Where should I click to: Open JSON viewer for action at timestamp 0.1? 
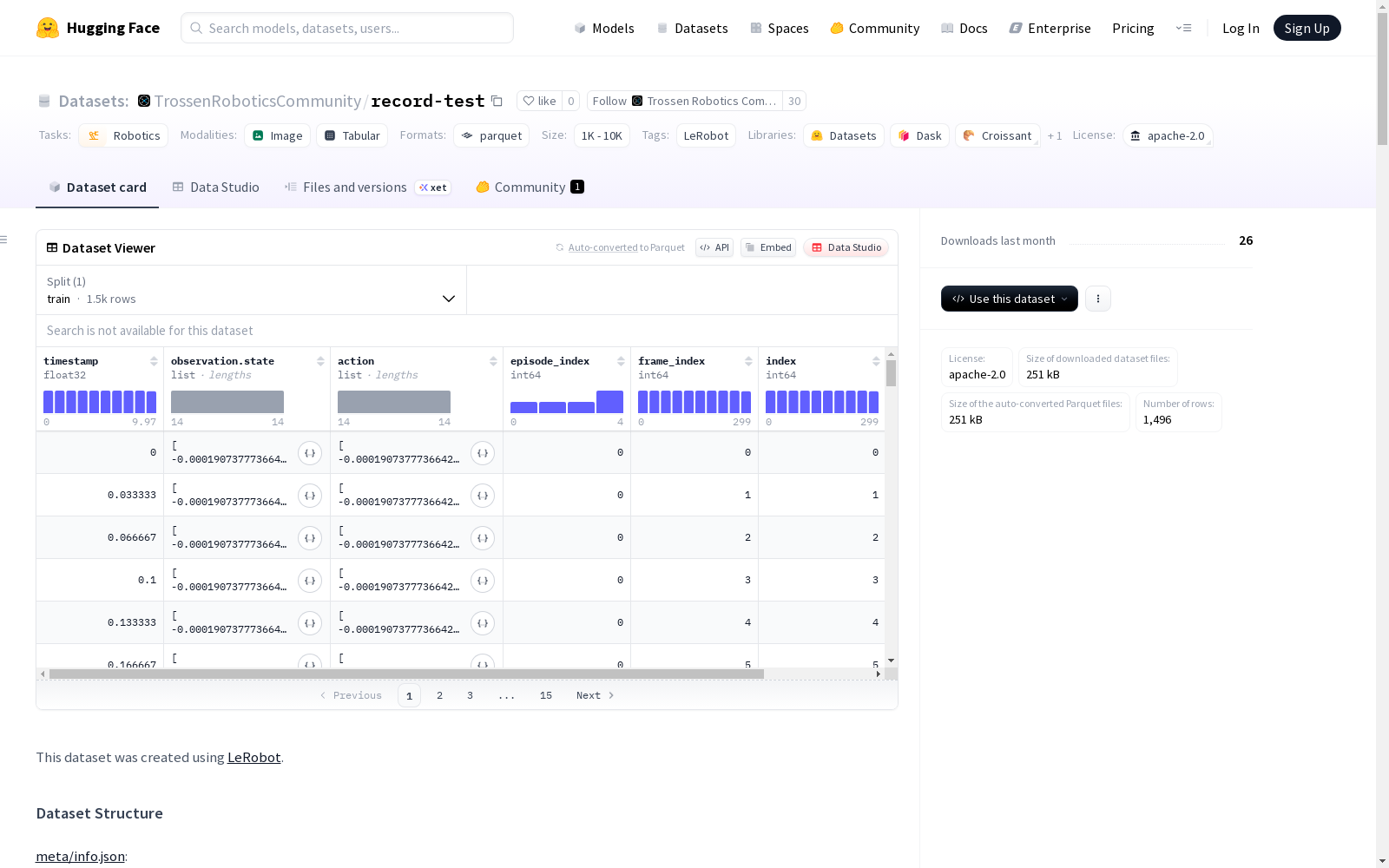coord(483,581)
